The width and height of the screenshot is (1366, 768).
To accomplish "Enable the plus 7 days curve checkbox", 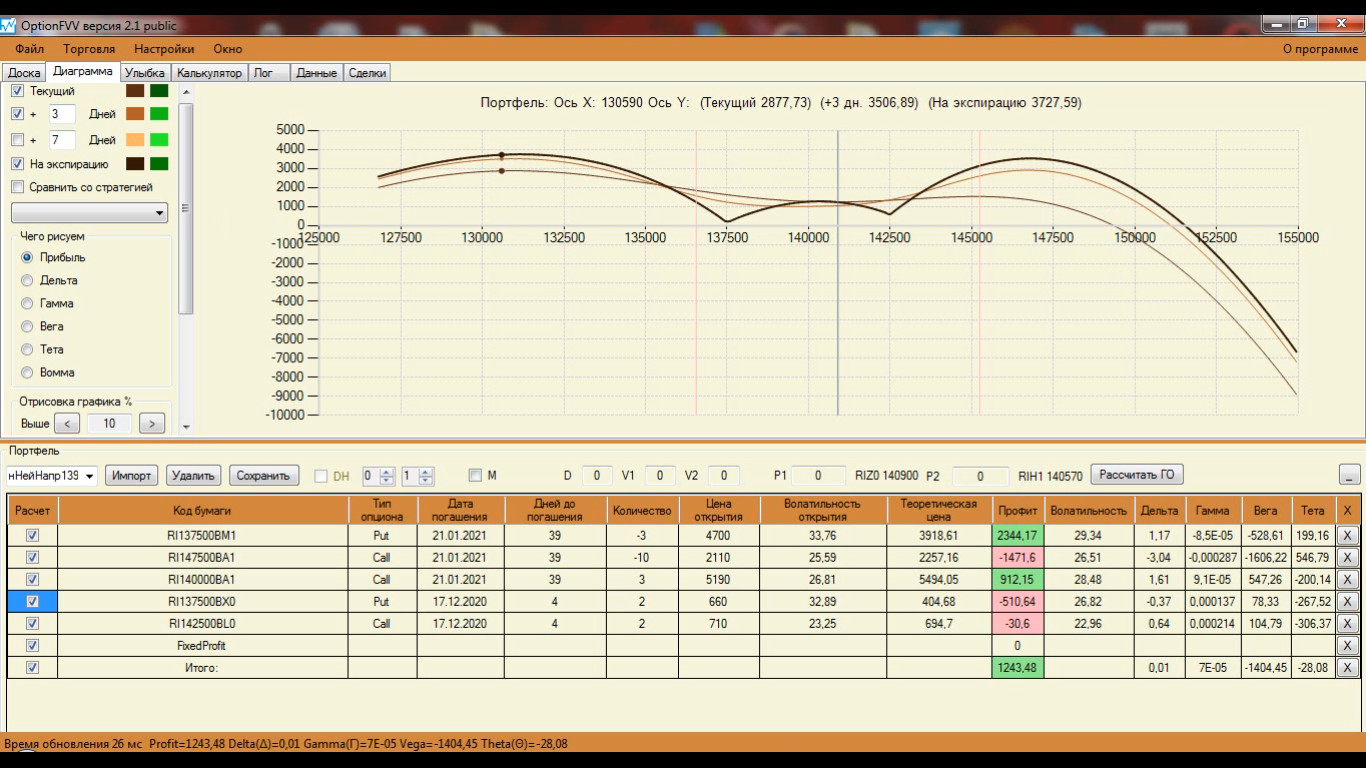I will pos(17,140).
